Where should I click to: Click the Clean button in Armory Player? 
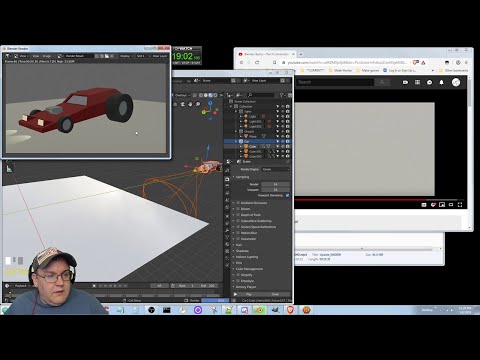[276, 294]
